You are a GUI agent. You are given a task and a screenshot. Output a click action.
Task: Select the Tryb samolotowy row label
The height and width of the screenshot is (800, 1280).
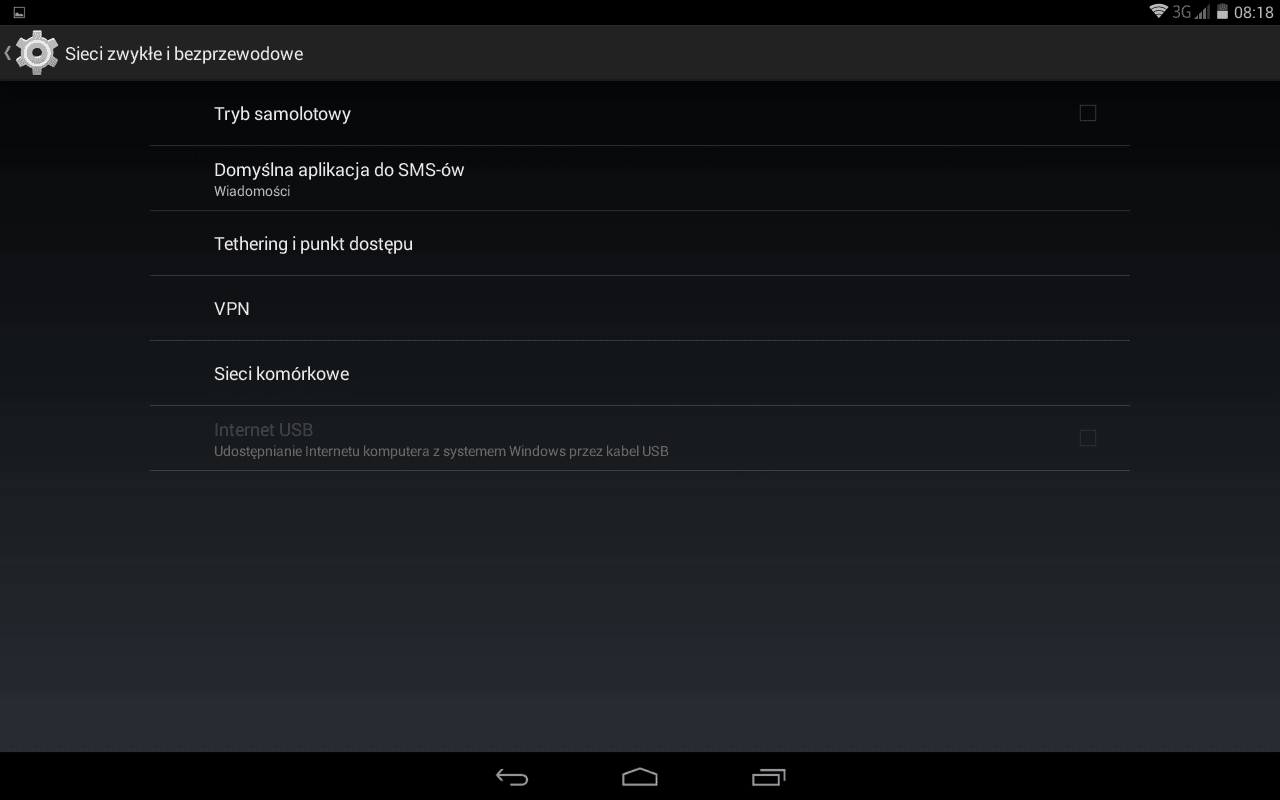pyautogui.click(x=282, y=114)
